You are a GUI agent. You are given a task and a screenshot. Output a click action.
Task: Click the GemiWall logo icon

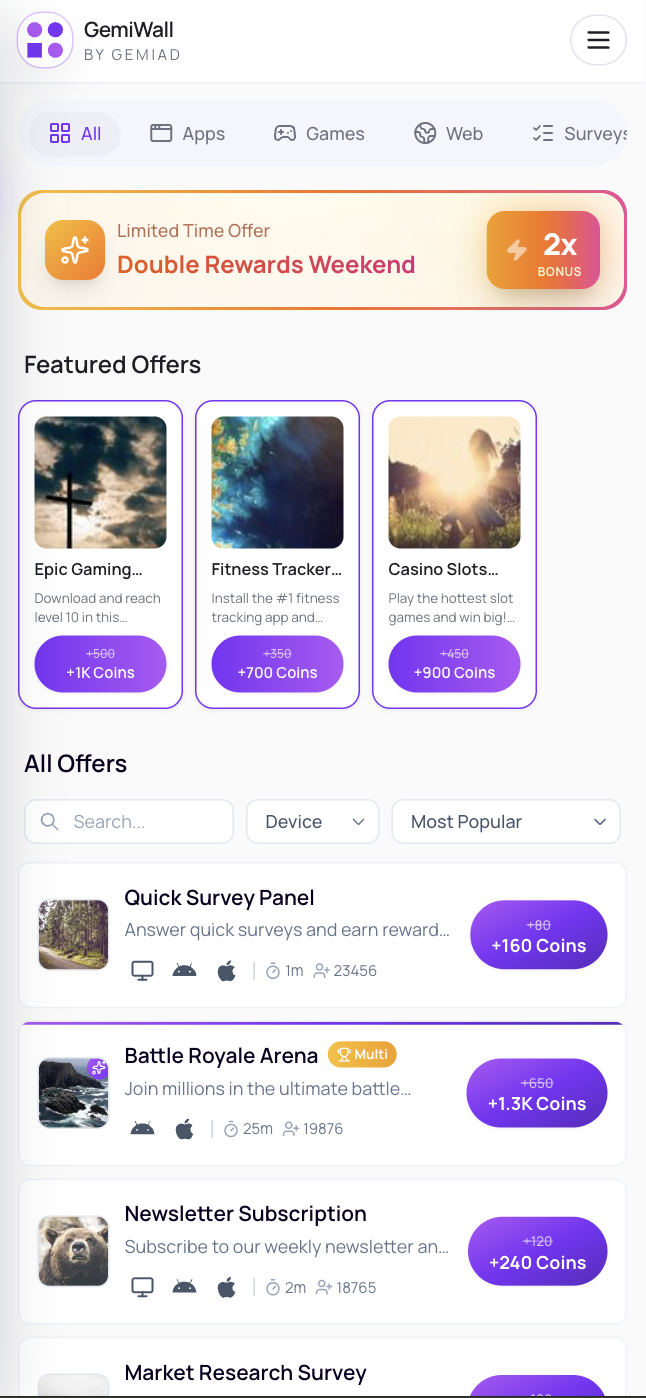click(x=45, y=40)
